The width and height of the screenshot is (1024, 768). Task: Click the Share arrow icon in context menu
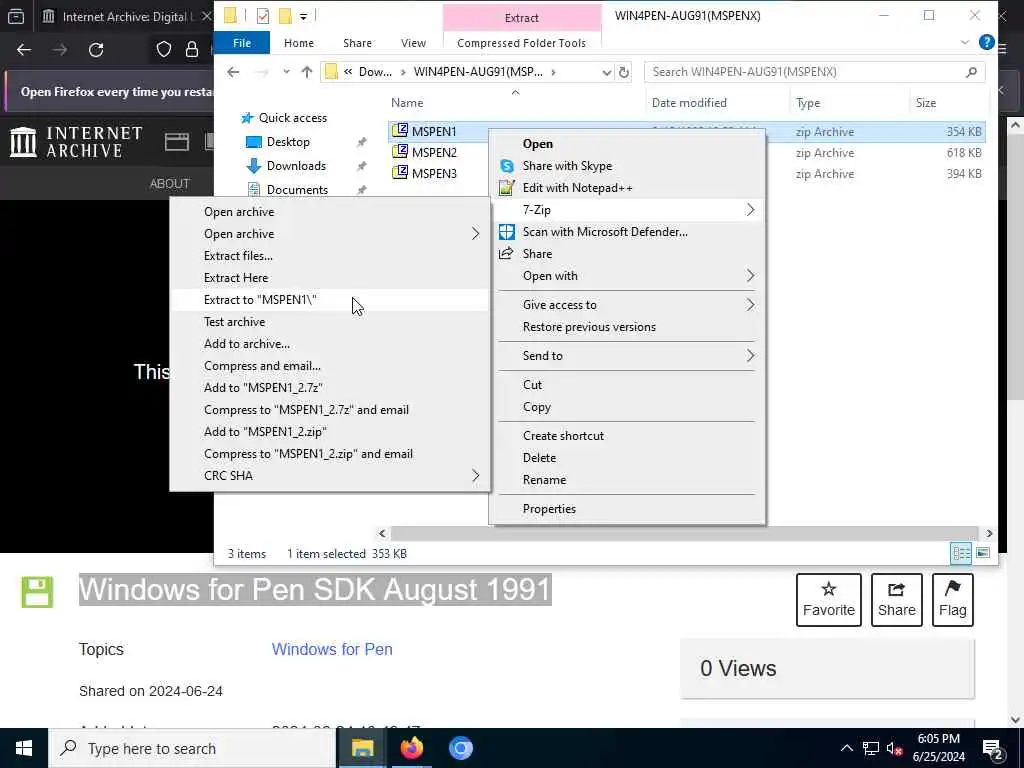coord(506,253)
